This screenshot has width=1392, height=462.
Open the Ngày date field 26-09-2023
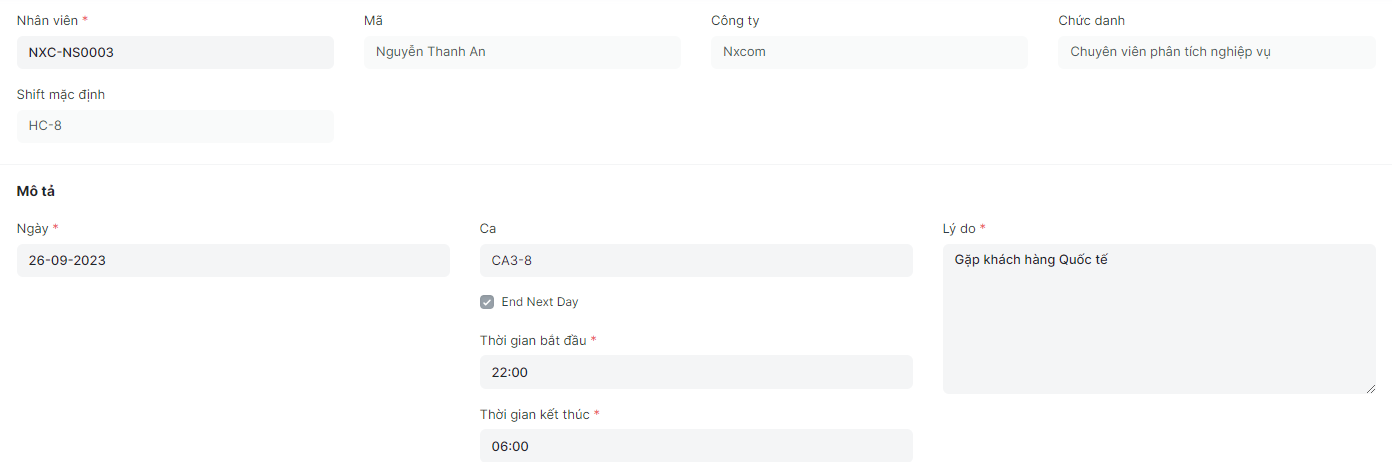(233, 261)
